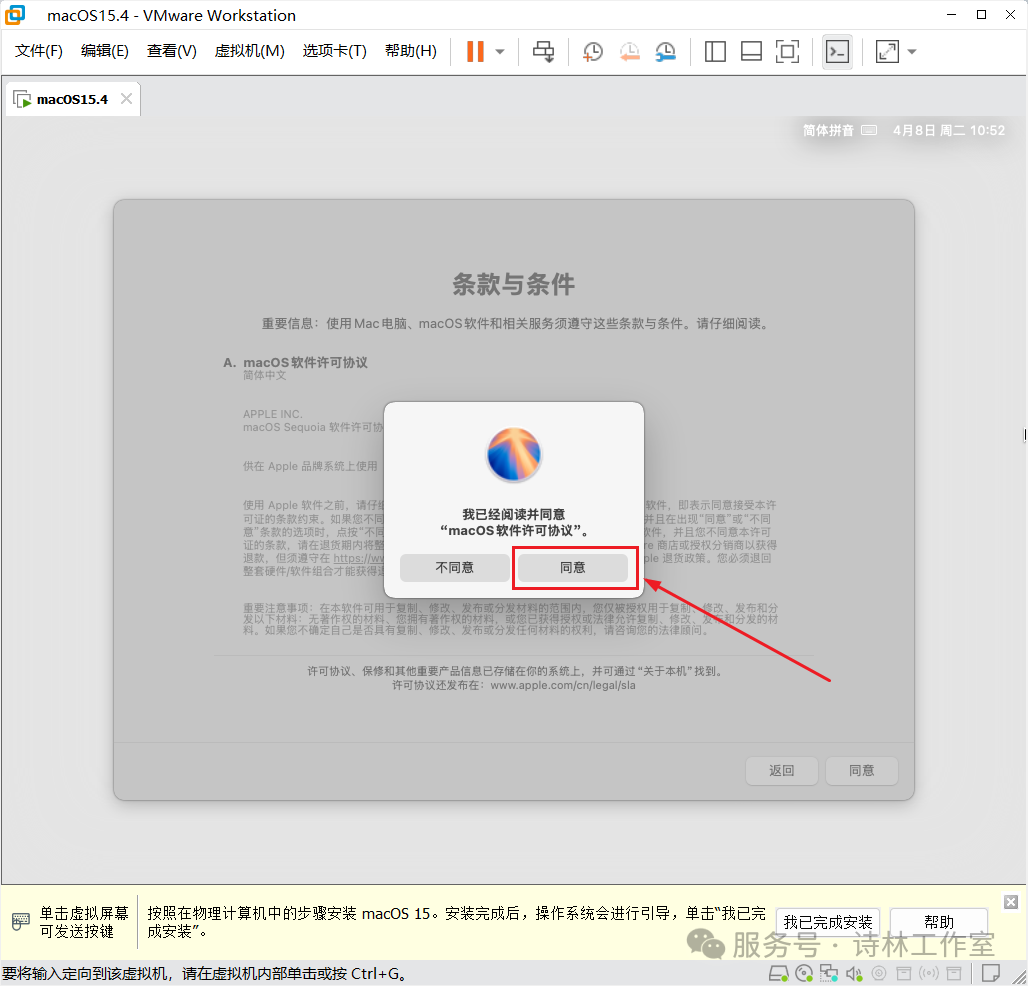Dismiss the yellow install hint bar
1028x986 pixels.
pos(1011,903)
